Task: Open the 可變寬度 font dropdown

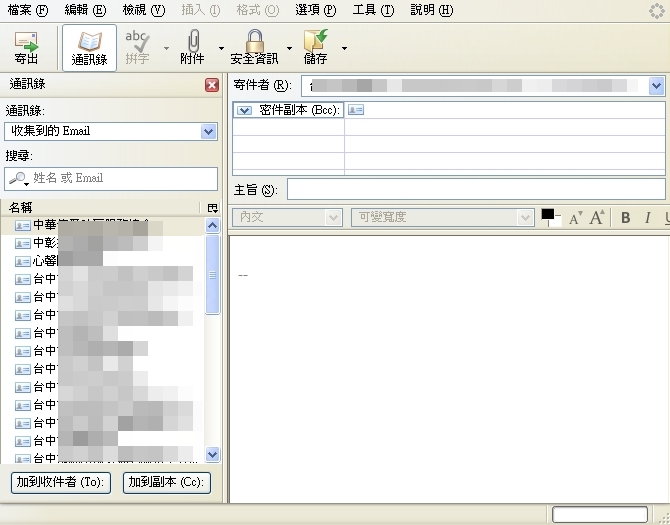Action: (x=443, y=217)
